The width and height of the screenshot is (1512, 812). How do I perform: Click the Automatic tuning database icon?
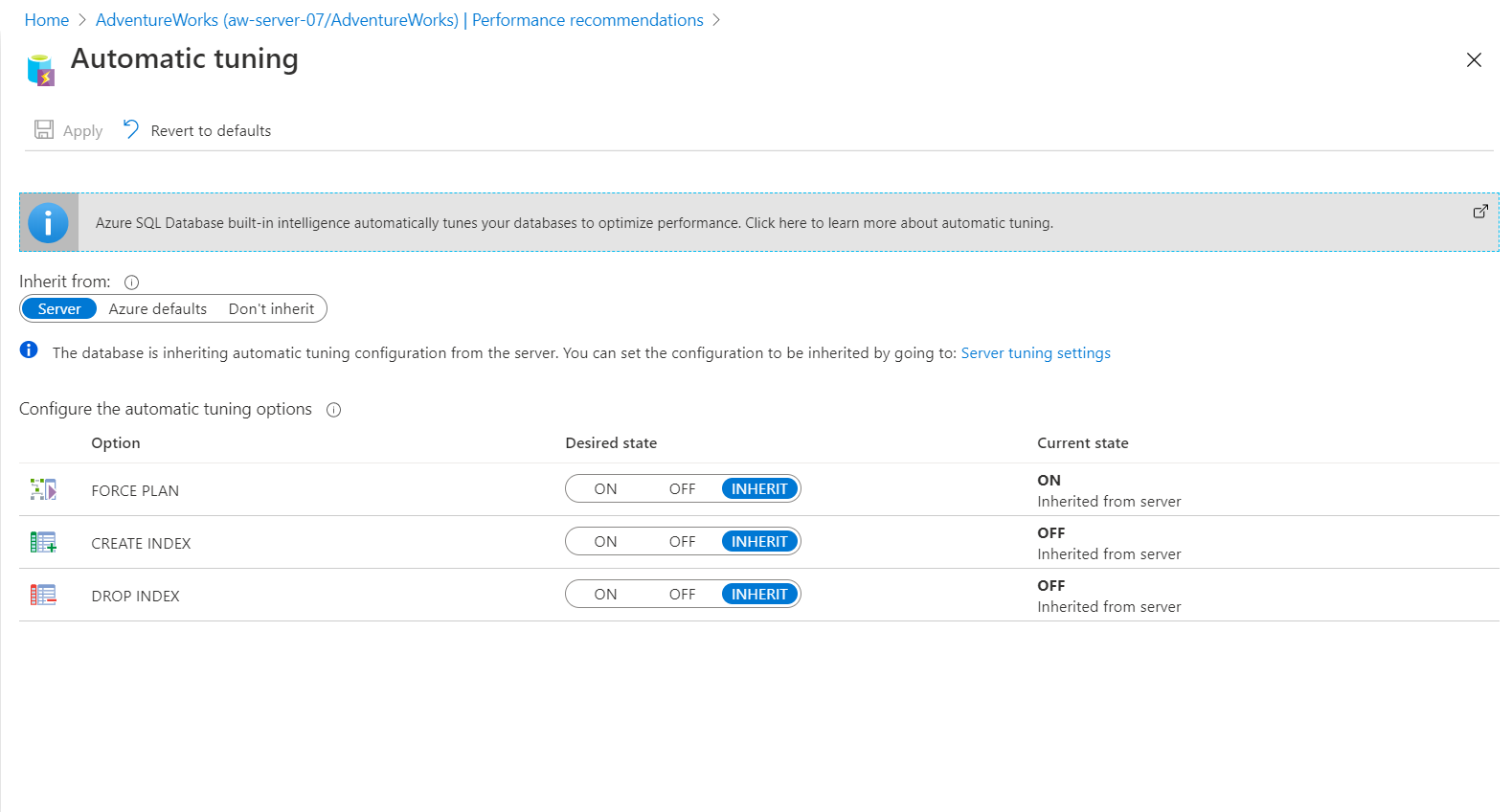[x=41, y=70]
